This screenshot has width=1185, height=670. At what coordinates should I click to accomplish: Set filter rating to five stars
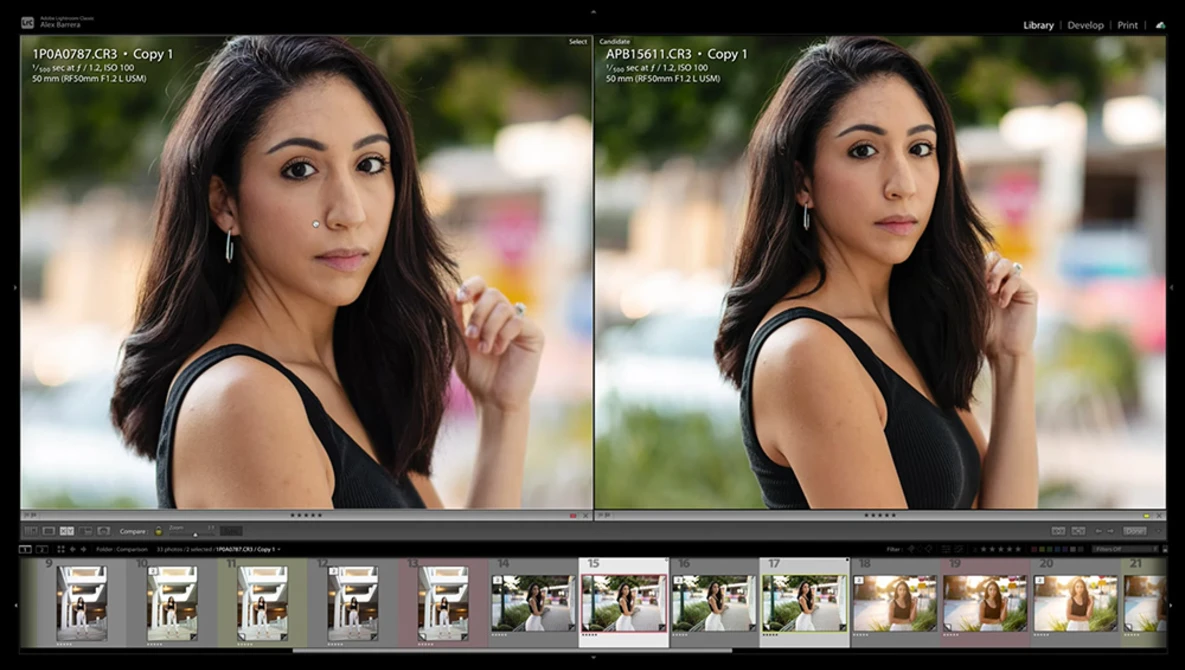click(1018, 549)
